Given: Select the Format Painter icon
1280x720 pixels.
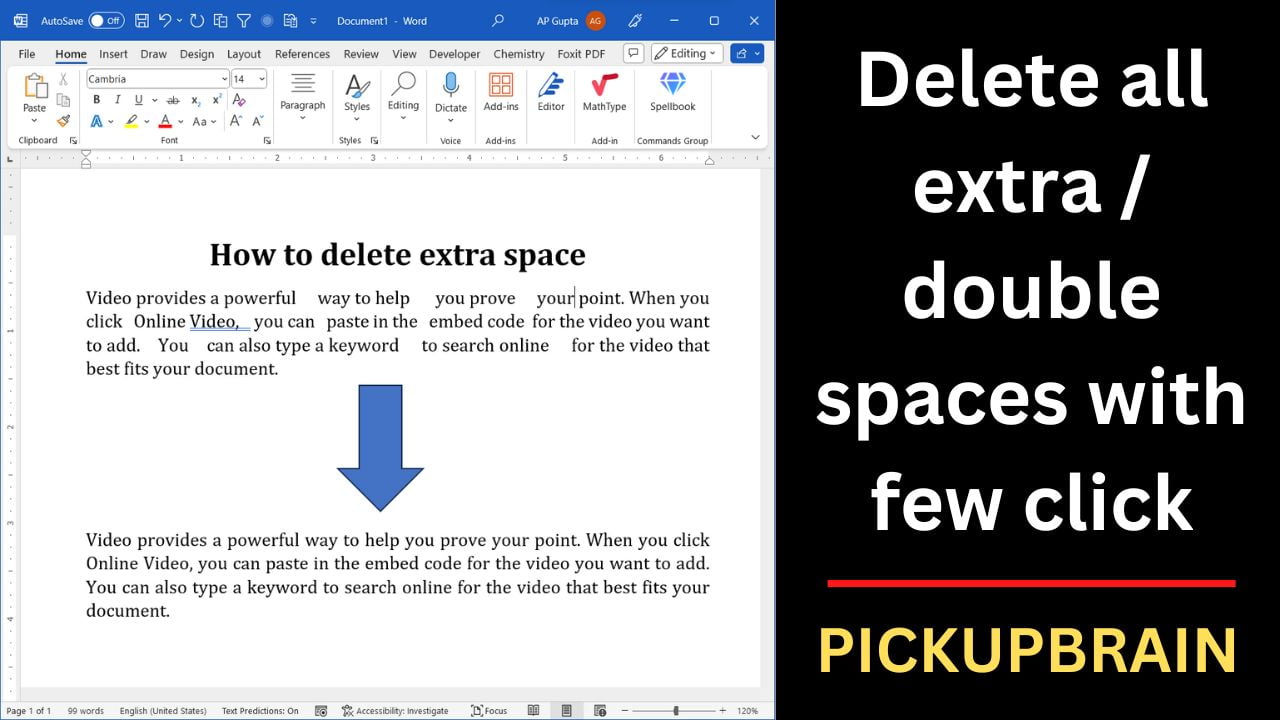Looking at the screenshot, I should 63,119.
